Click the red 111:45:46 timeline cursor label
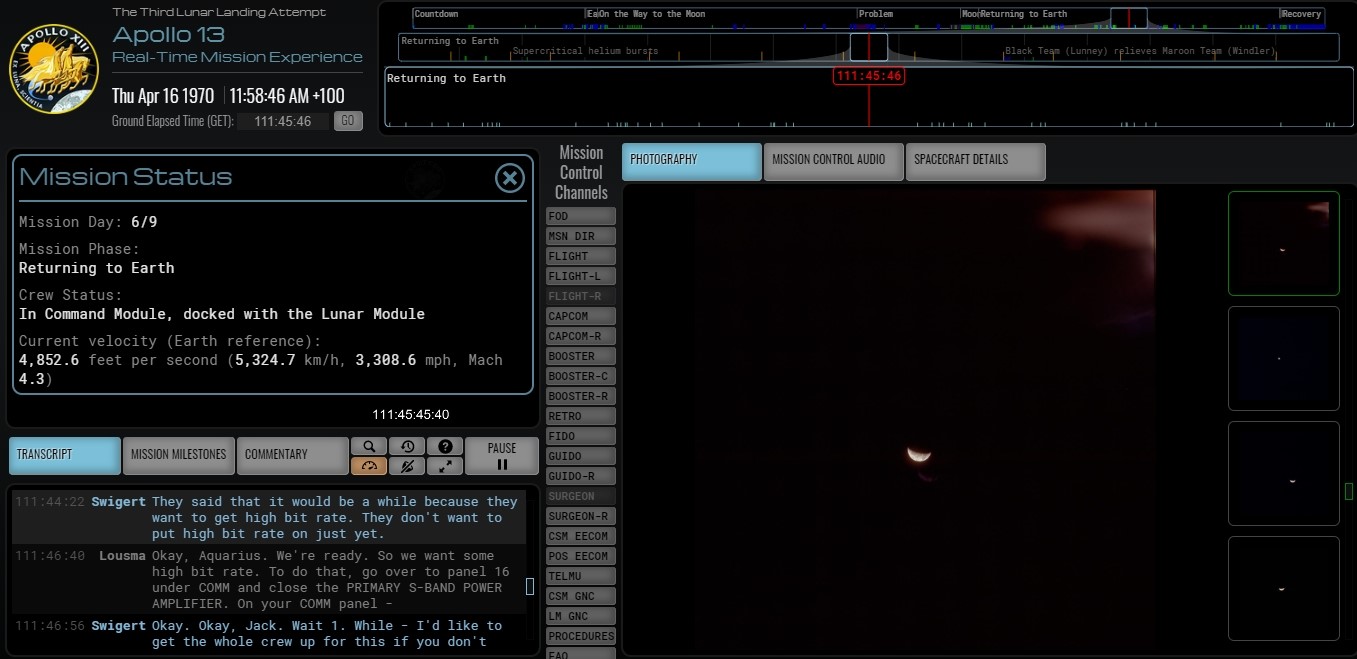Image resolution: width=1357 pixels, height=659 pixels. coord(868,76)
